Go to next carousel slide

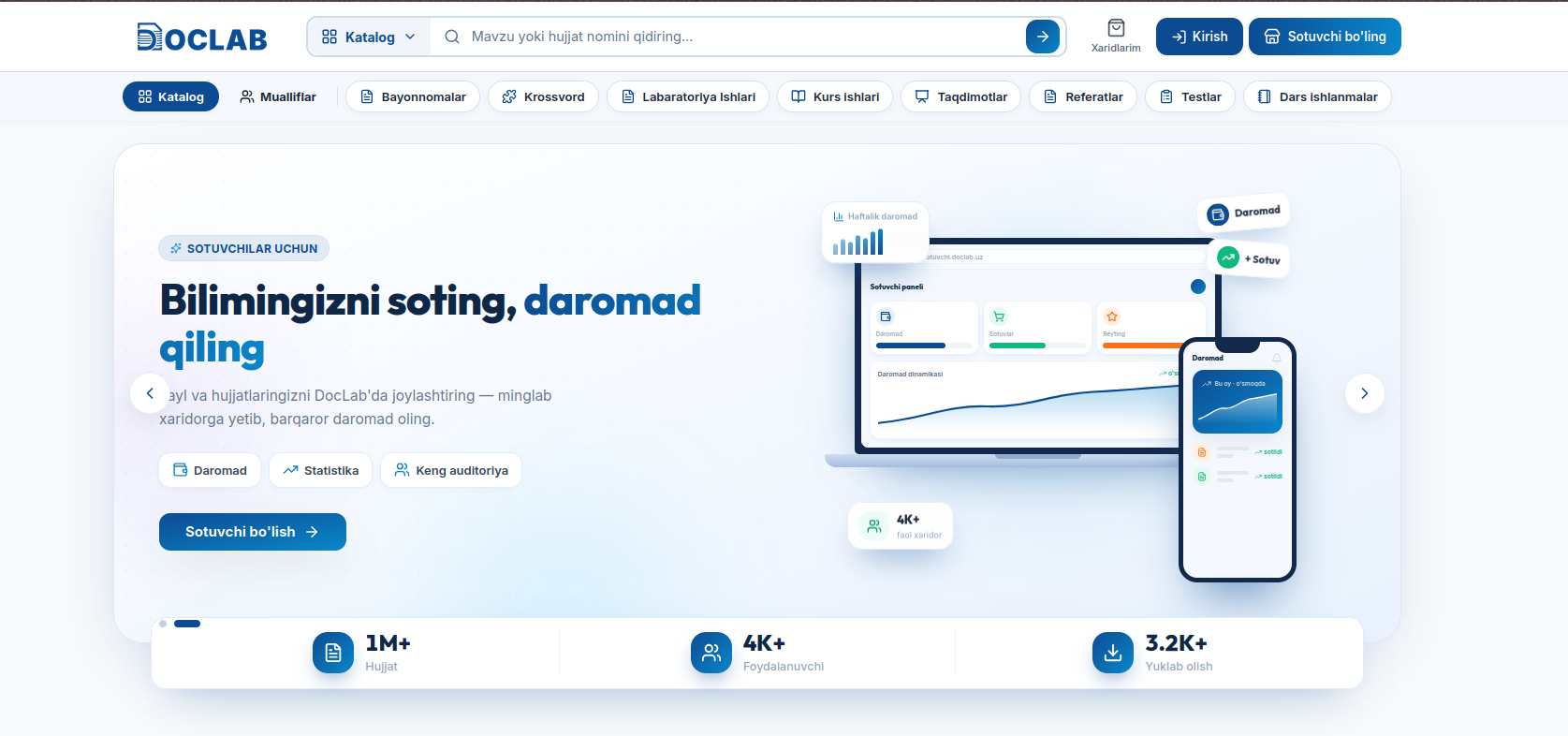[x=1365, y=393]
